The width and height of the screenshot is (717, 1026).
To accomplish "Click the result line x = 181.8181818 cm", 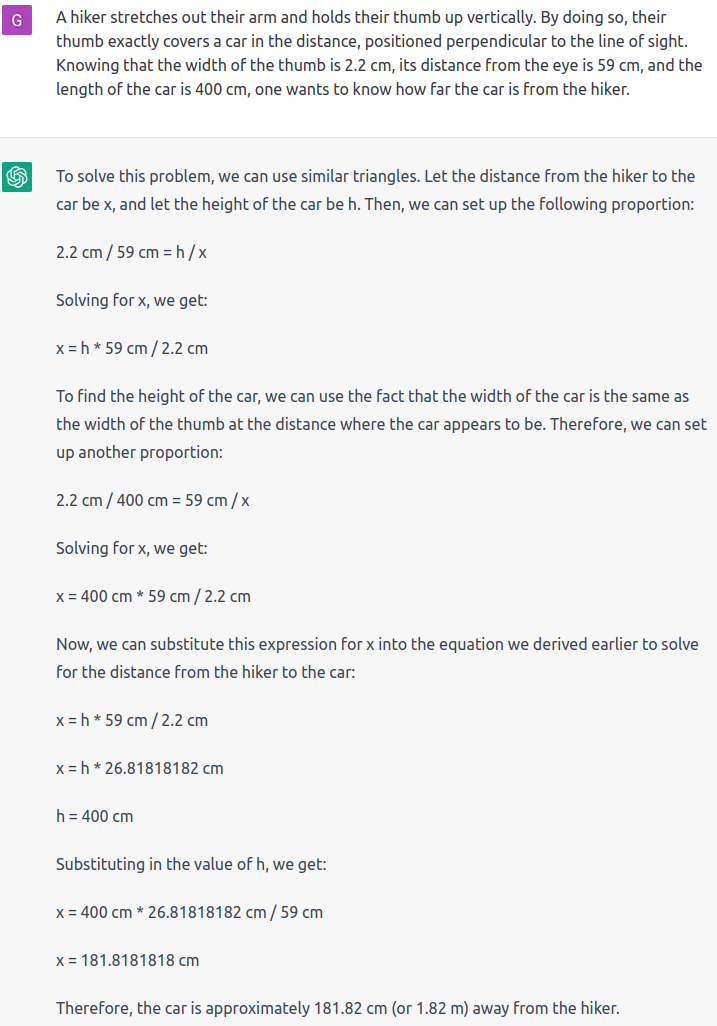I will point(128,960).
